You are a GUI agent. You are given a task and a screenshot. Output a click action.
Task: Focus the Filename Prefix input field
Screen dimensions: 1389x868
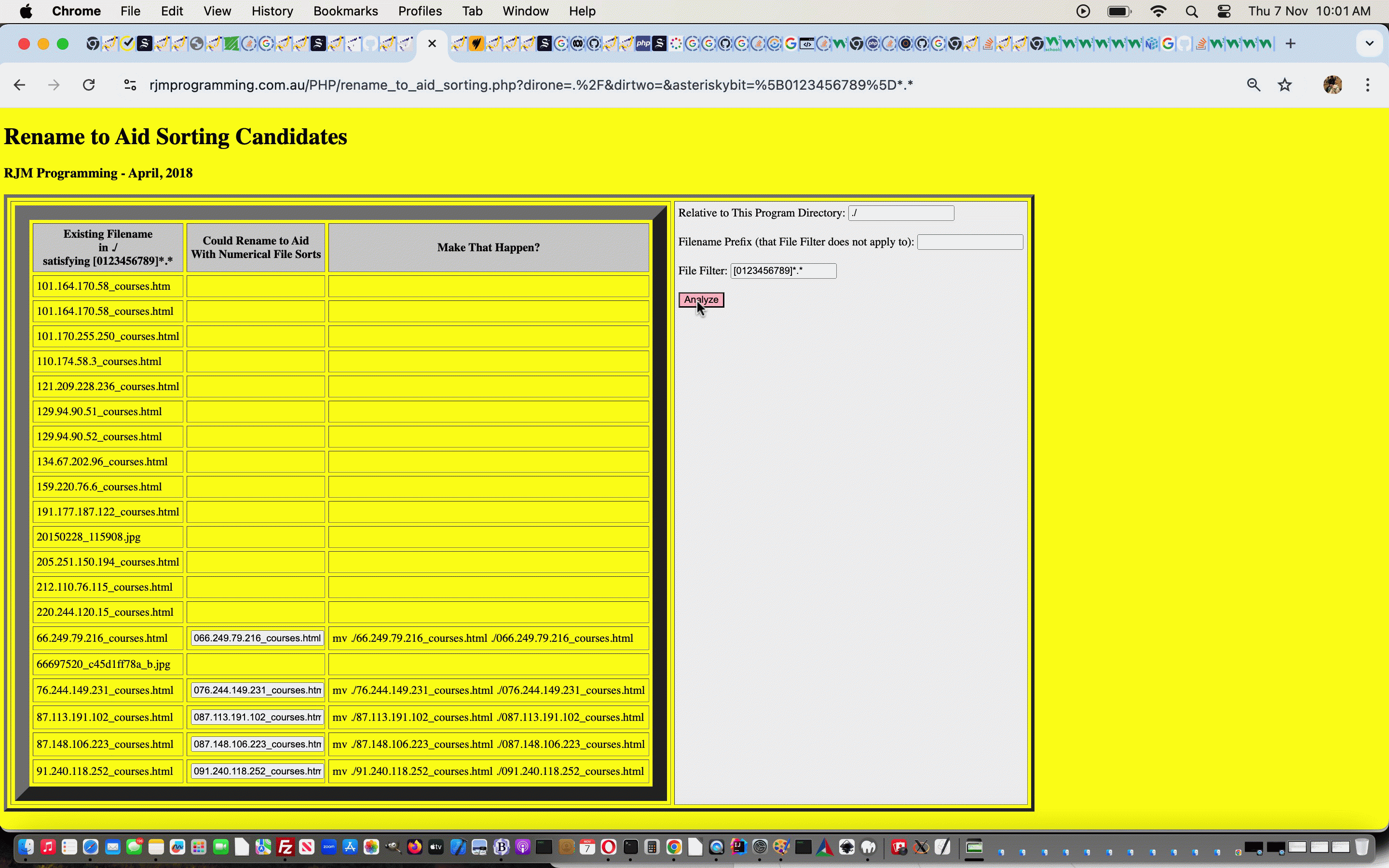point(970,242)
